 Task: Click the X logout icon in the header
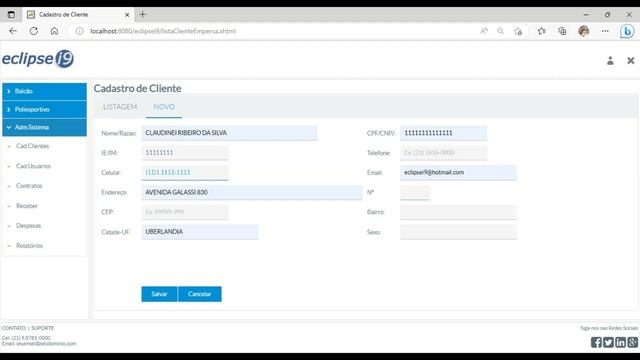tap(631, 61)
